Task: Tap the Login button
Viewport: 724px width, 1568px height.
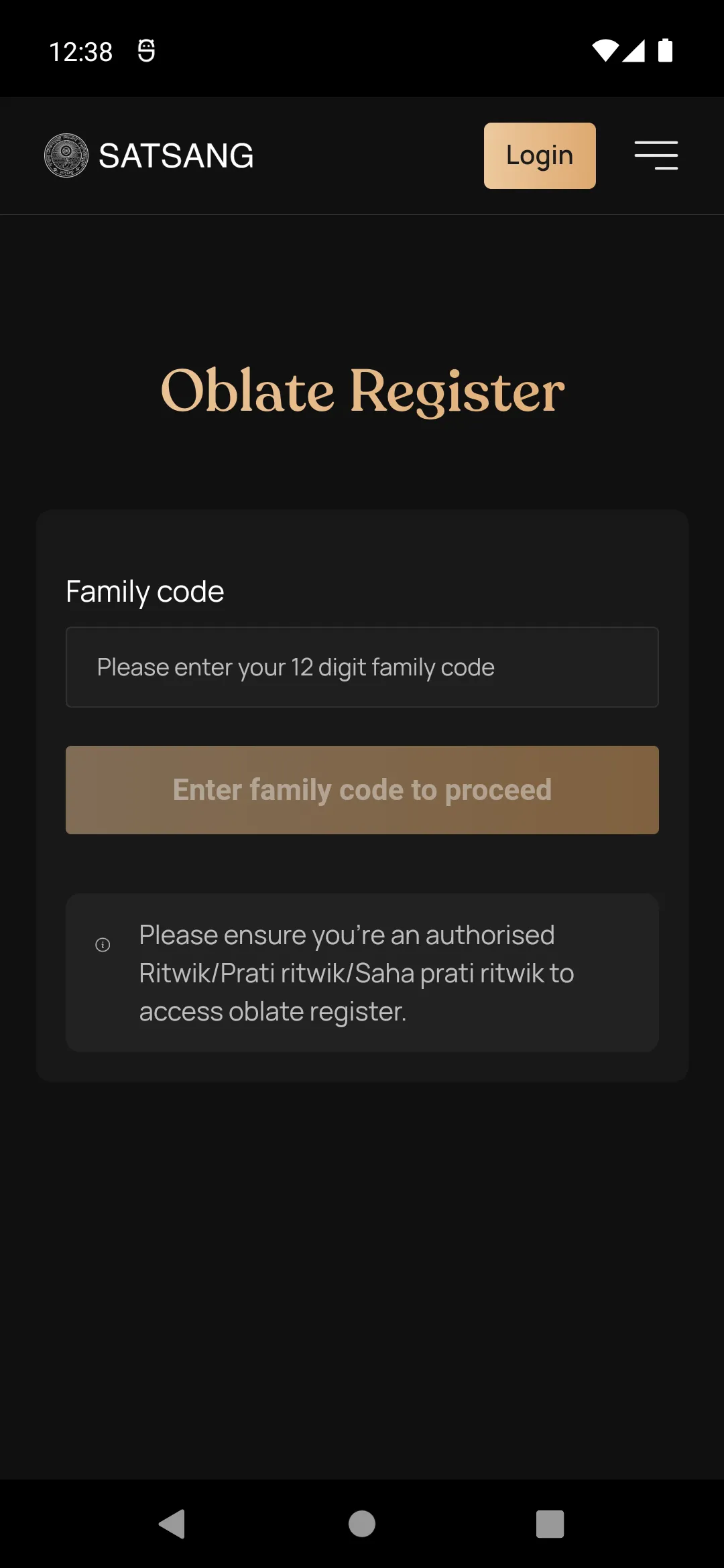Action: (539, 155)
